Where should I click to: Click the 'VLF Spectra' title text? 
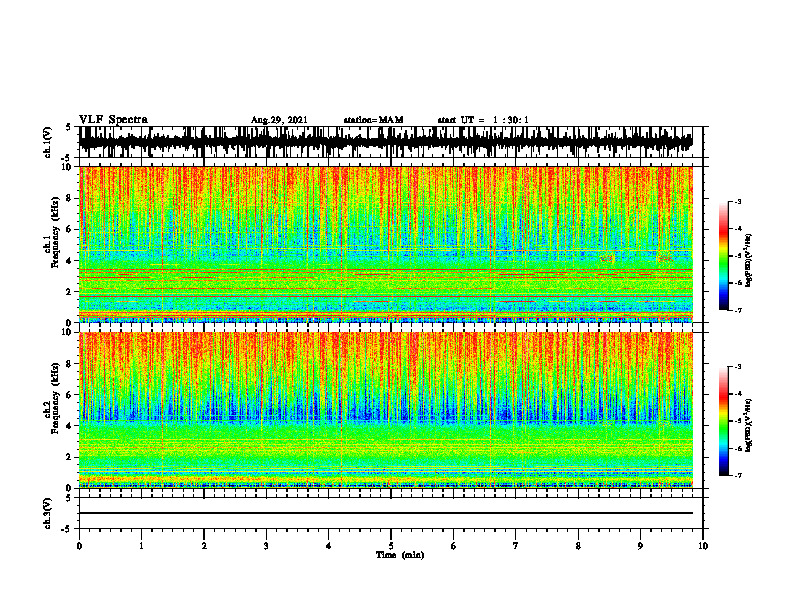click(x=113, y=120)
